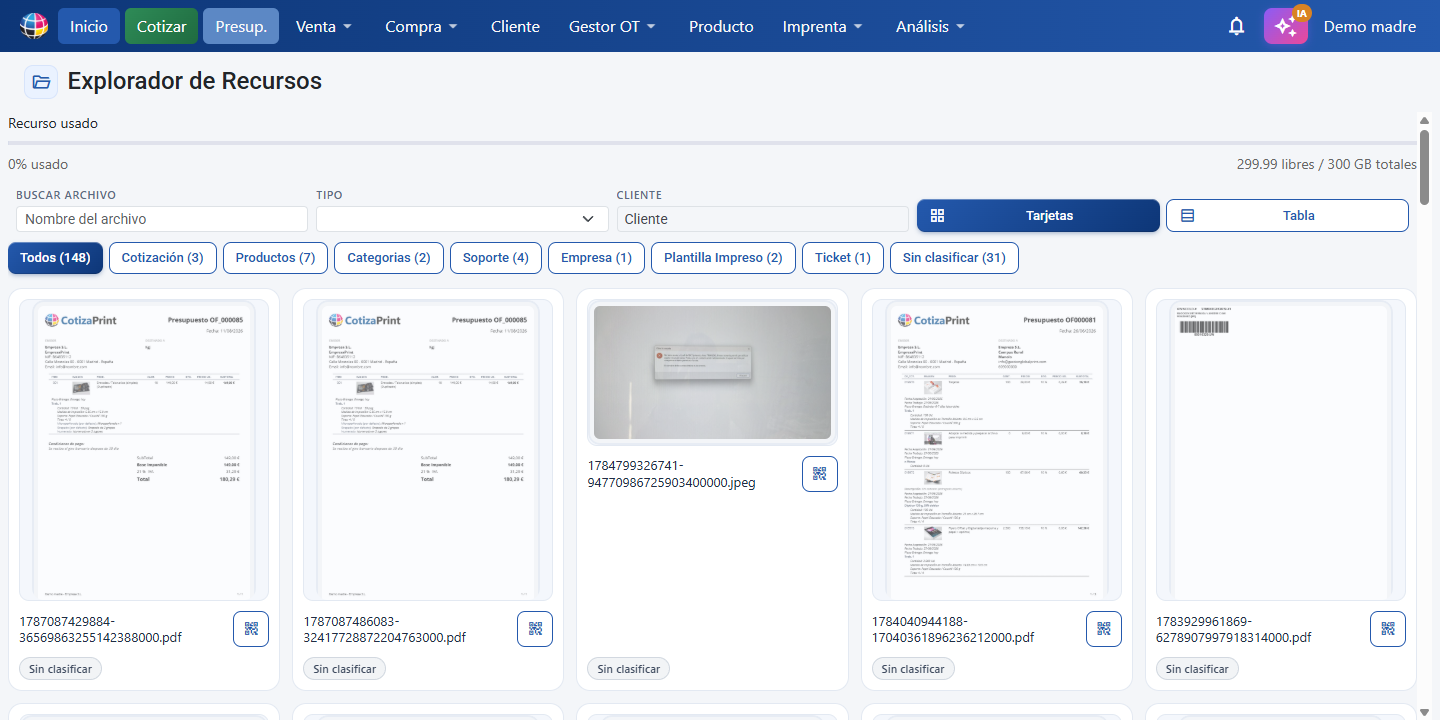Click file name starting 1783929961869
Viewport: 1440px width, 720px height.
[1233, 629]
